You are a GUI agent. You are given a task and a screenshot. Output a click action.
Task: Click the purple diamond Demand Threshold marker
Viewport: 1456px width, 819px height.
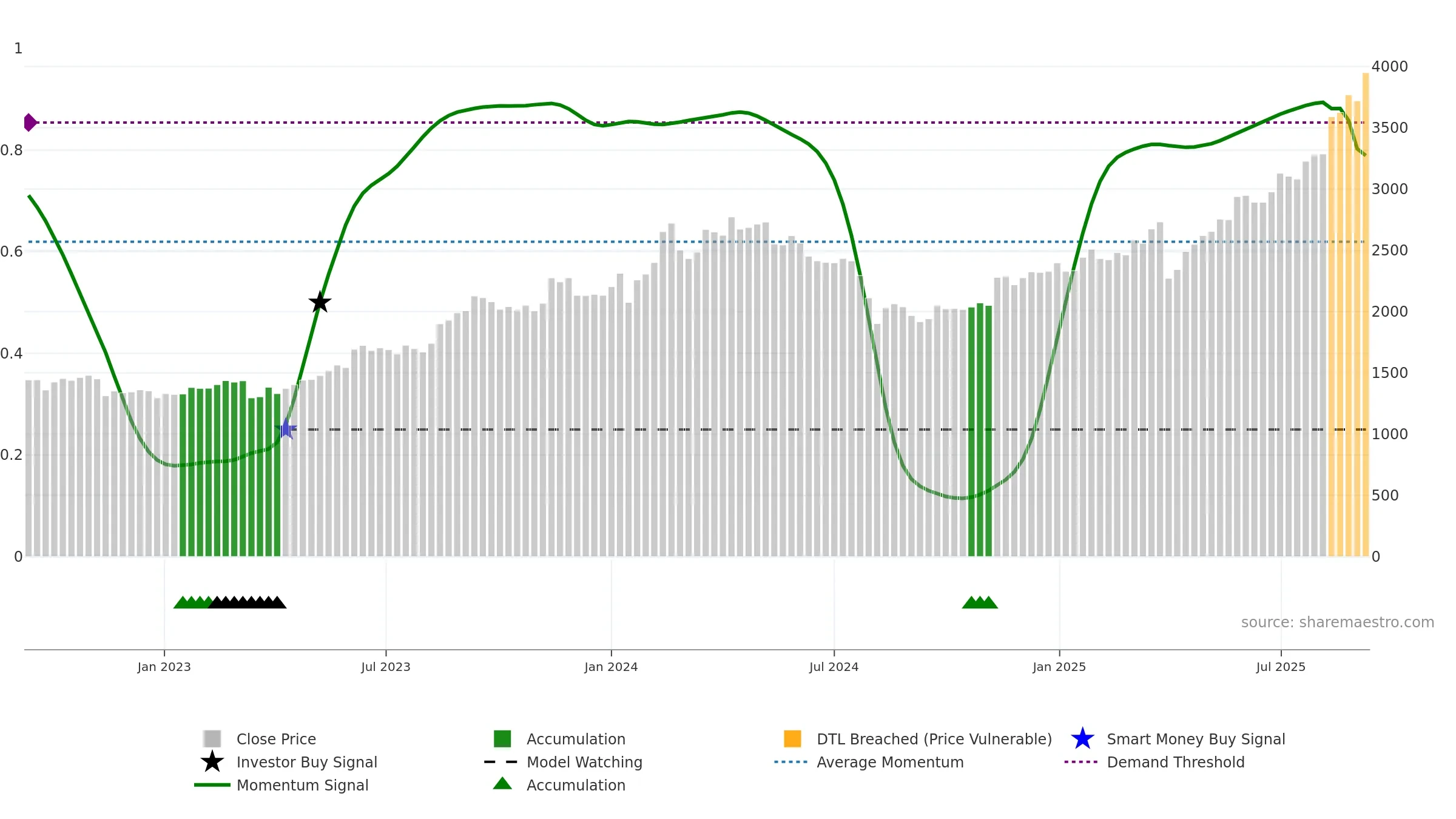click(x=30, y=123)
